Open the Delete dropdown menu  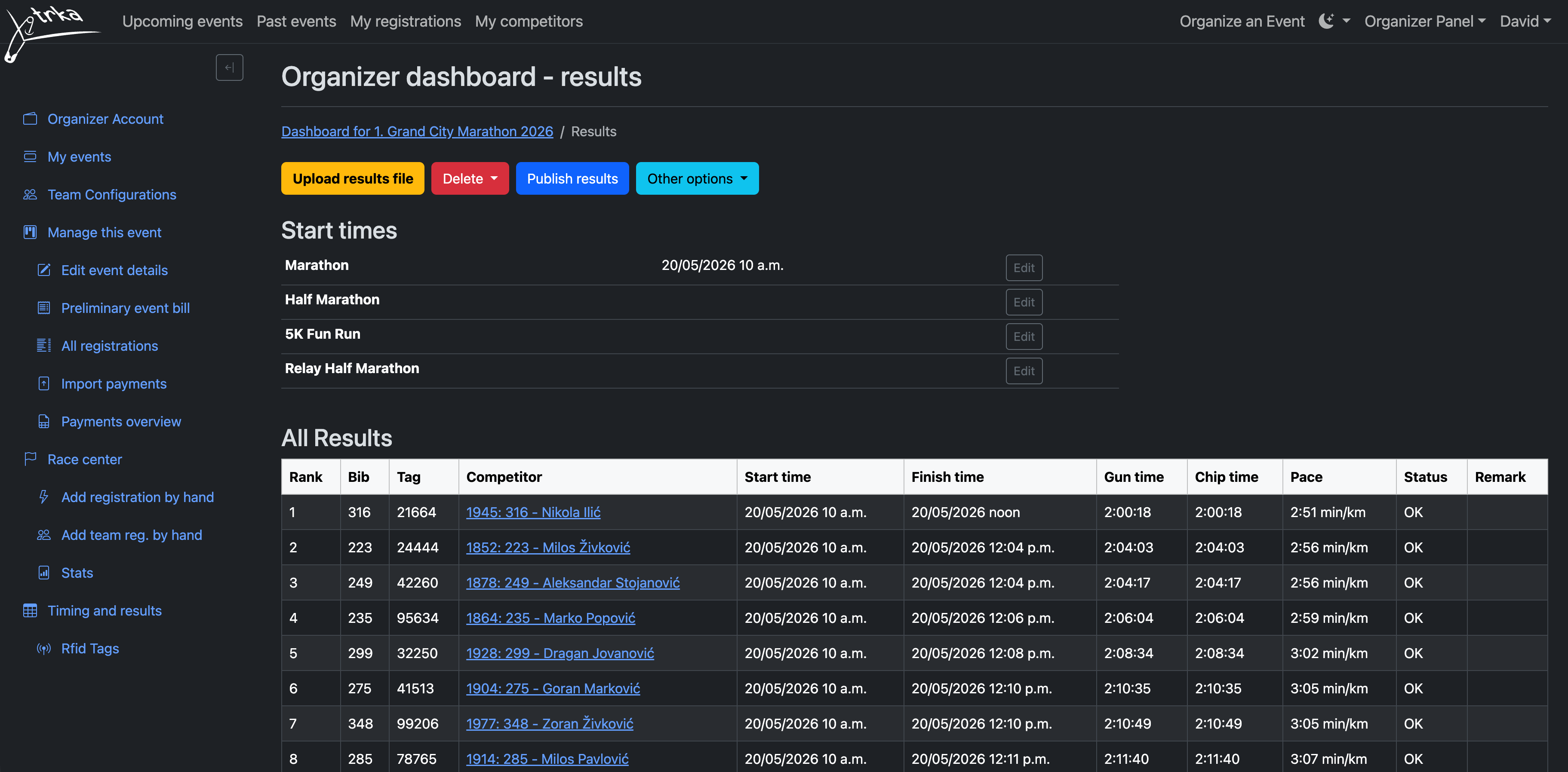pyautogui.click(x=469, y=178)
